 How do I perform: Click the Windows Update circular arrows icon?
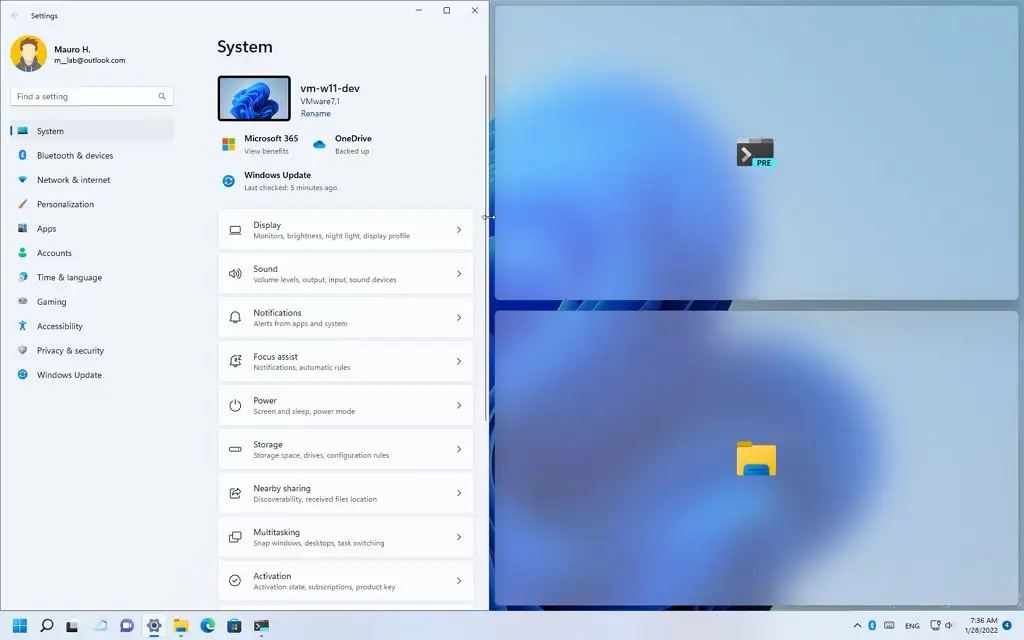click(x=229, y=181)
